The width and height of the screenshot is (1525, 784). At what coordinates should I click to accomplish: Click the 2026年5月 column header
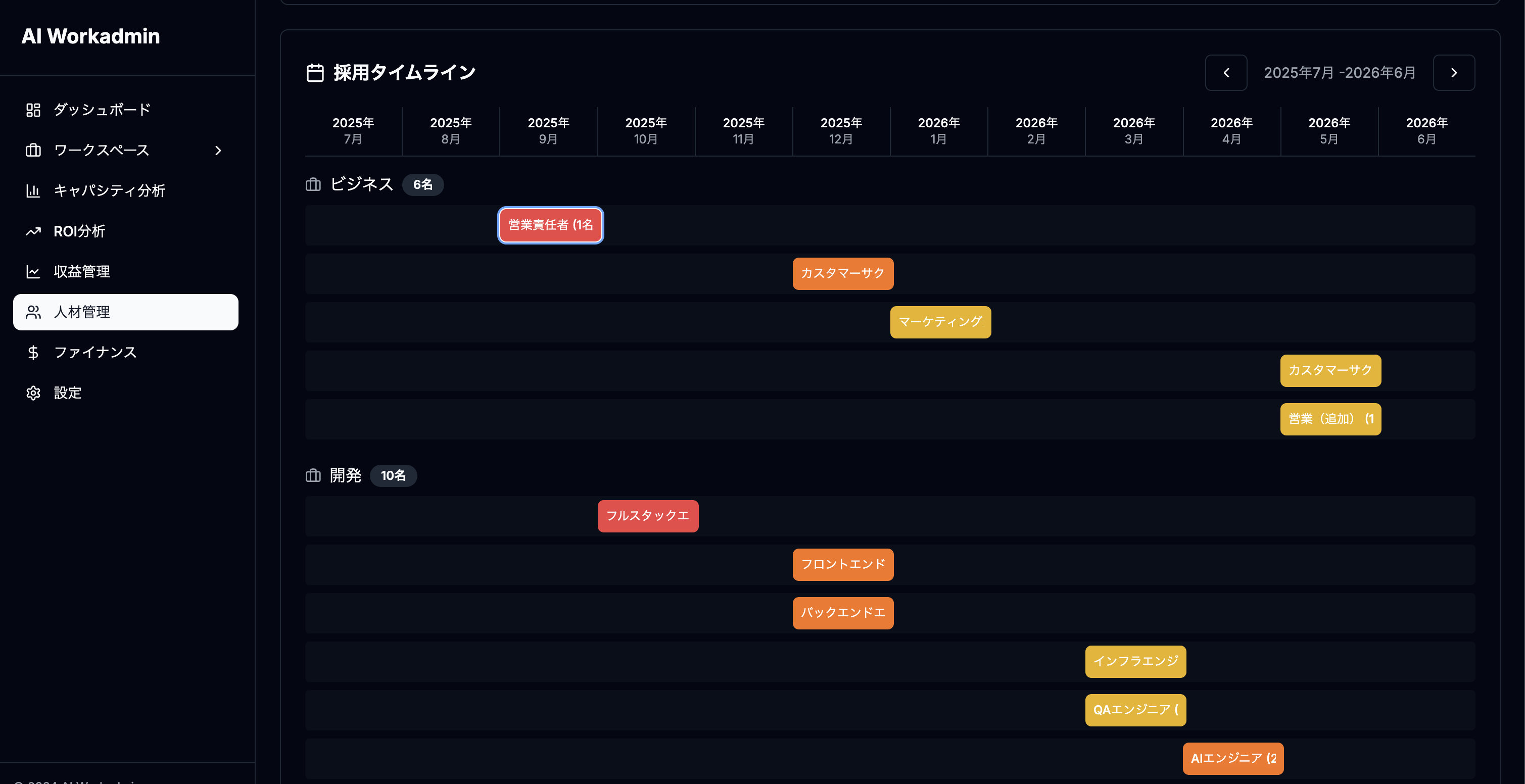[x=1329, y=131]
